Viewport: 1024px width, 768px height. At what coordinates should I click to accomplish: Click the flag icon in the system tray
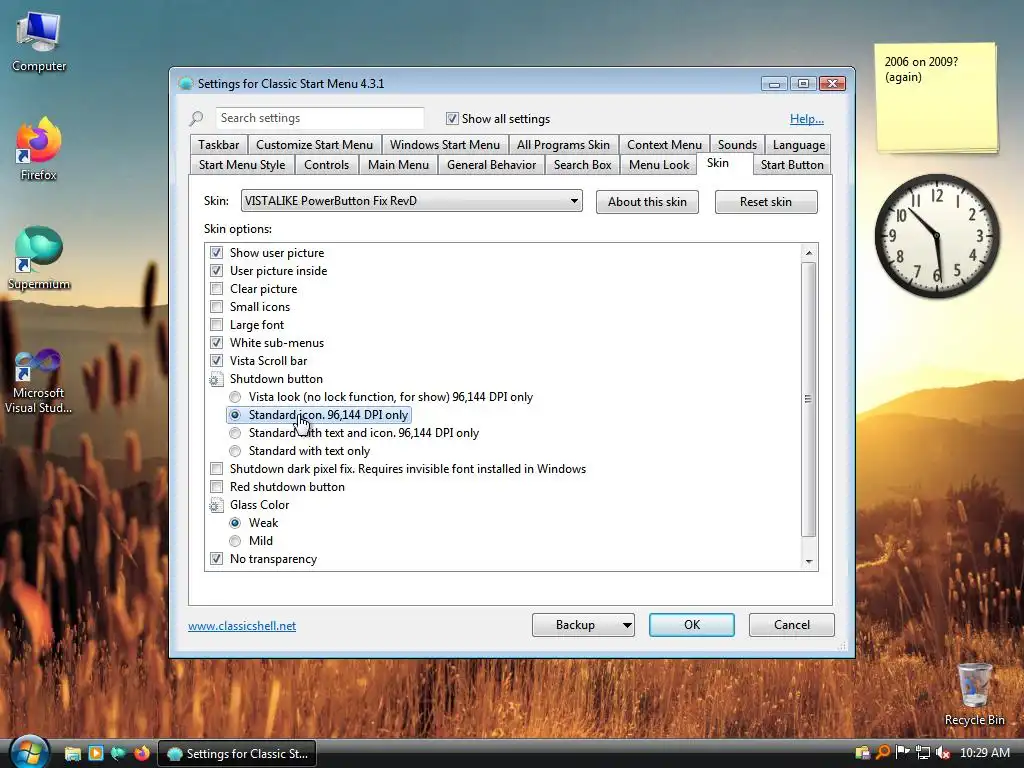pos(903,752)
